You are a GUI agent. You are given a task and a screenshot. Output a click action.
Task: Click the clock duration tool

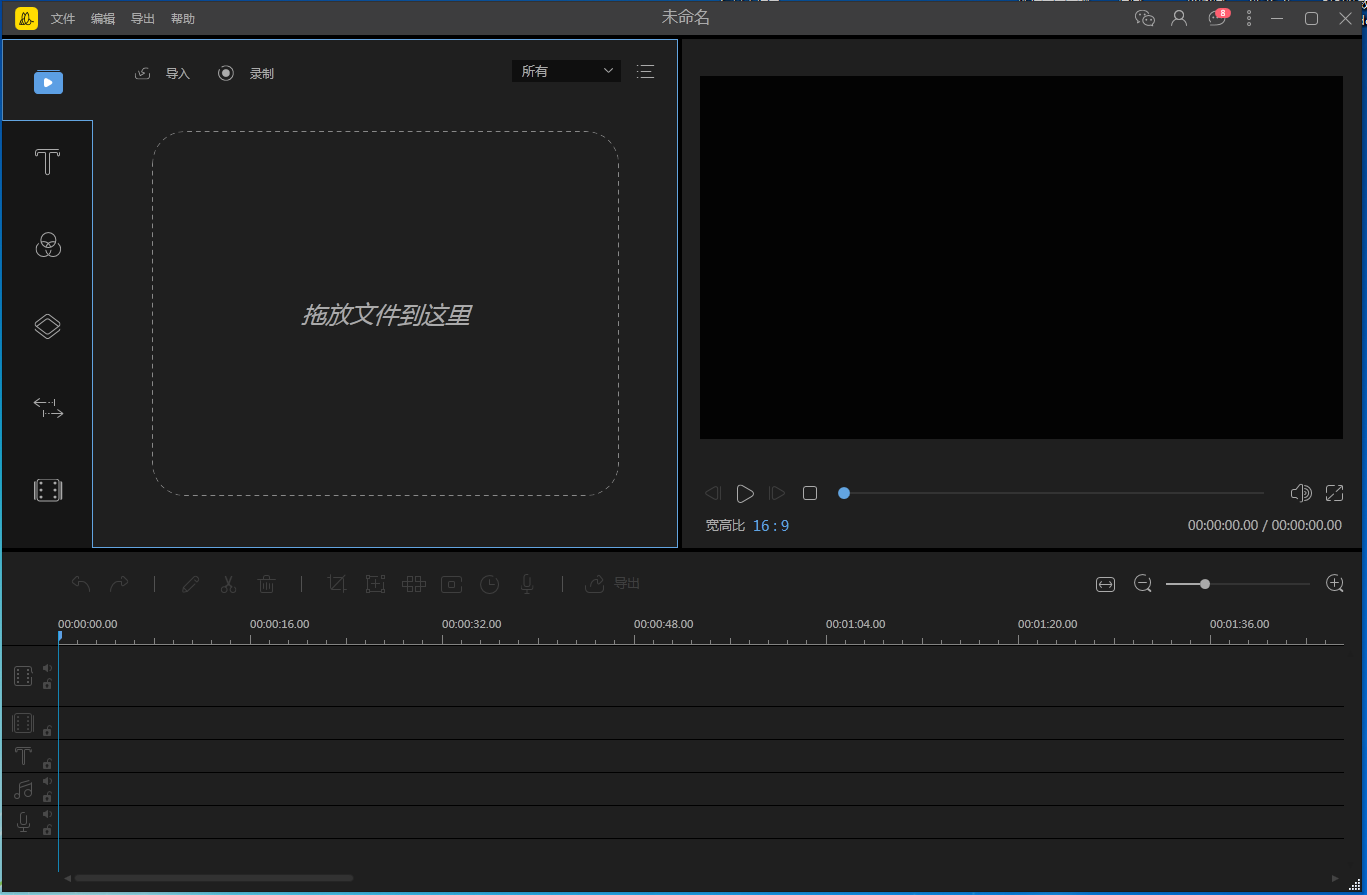click(x=489, y=584)
